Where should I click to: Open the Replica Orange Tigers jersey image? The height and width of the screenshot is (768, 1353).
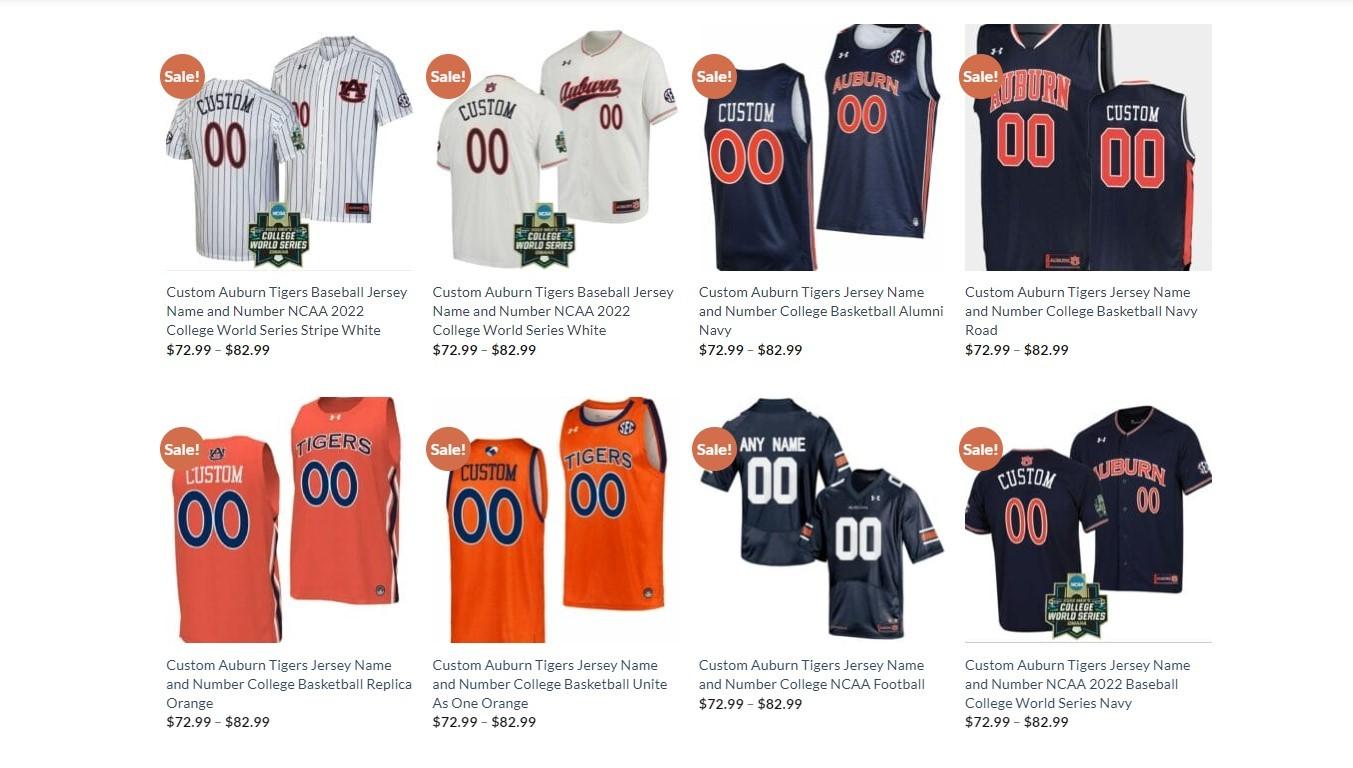tap(290, 520)
